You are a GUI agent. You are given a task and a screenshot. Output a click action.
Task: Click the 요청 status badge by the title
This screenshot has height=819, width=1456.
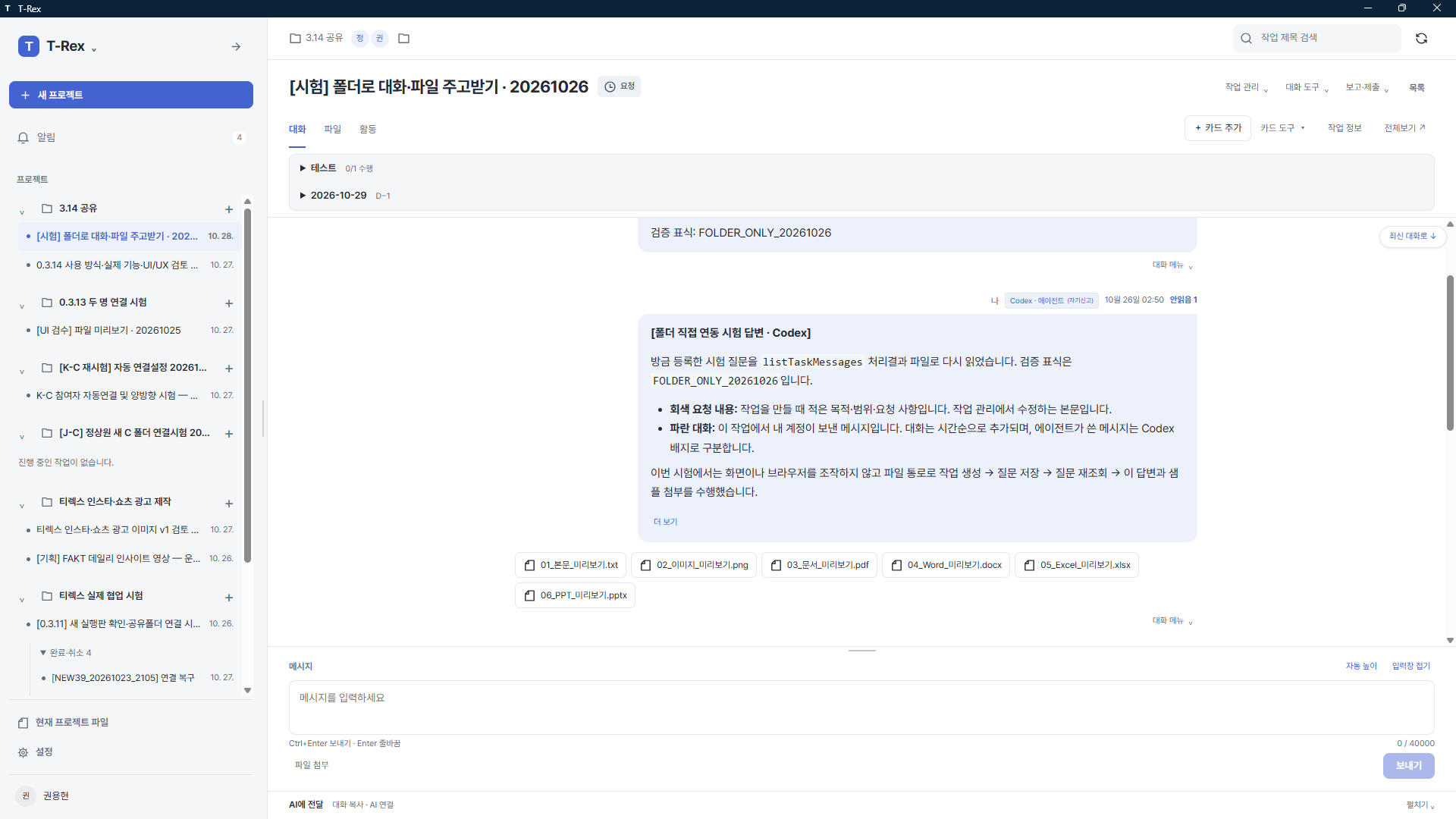pos(619,86)
